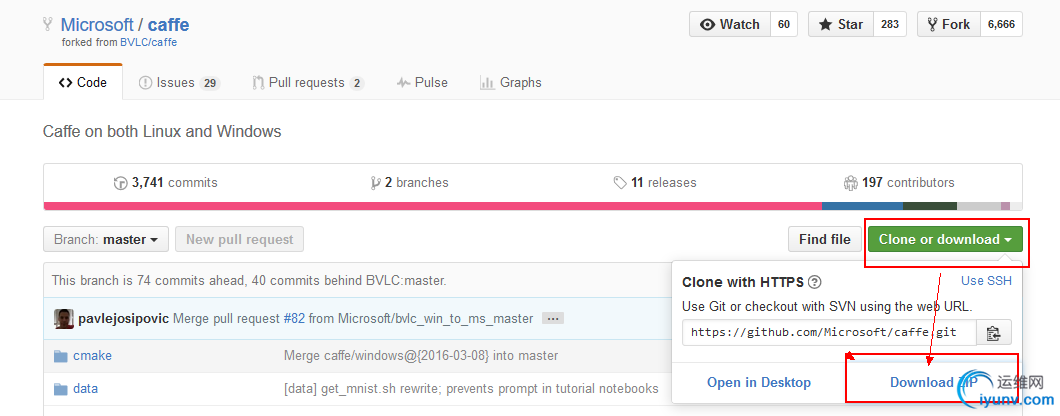
Task: Open the Pull requests tab
Action: (x=308, y=83)
